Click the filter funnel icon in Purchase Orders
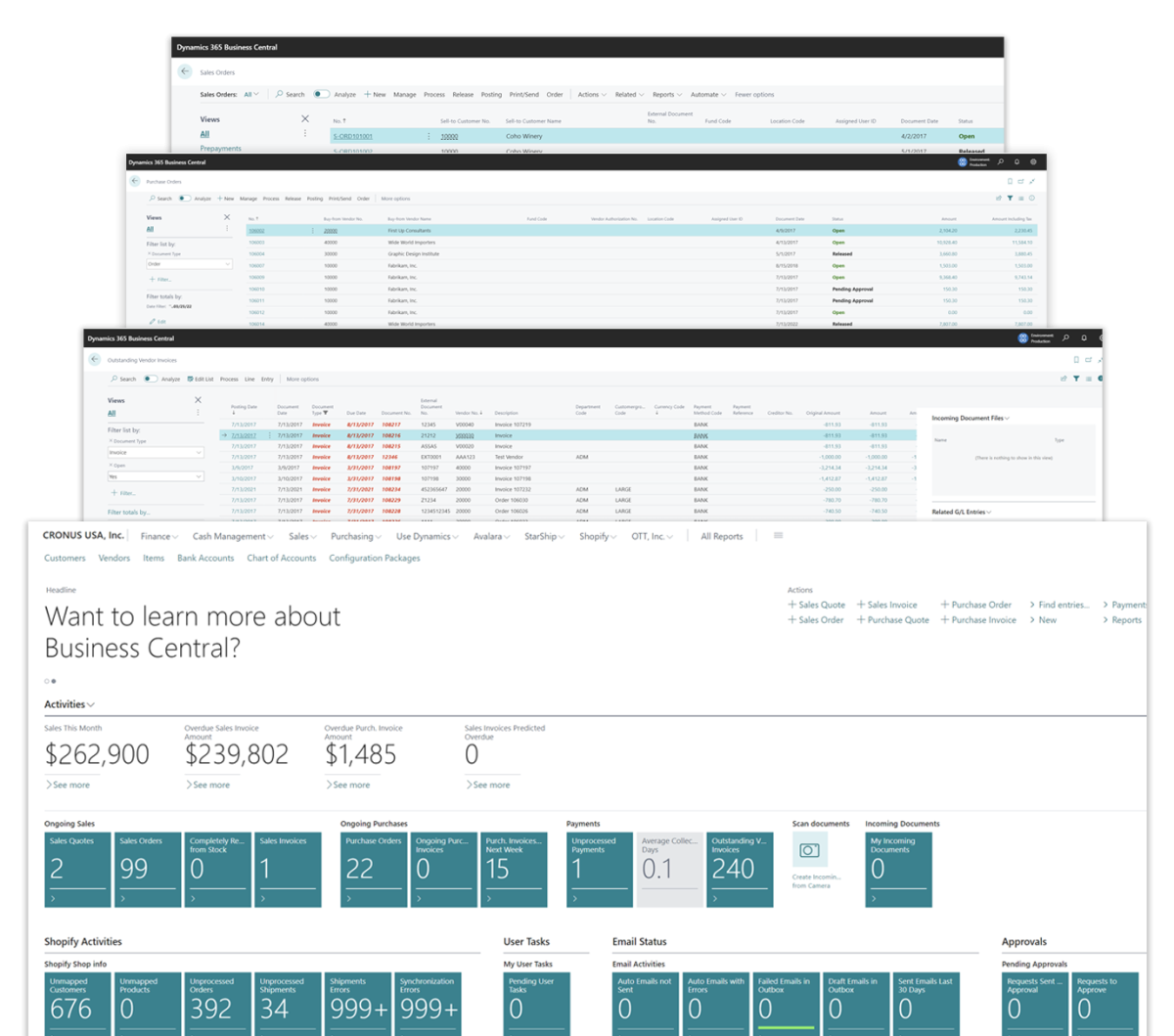This screenshot has width=1174, height=1036. click(x=1010, y=199)
